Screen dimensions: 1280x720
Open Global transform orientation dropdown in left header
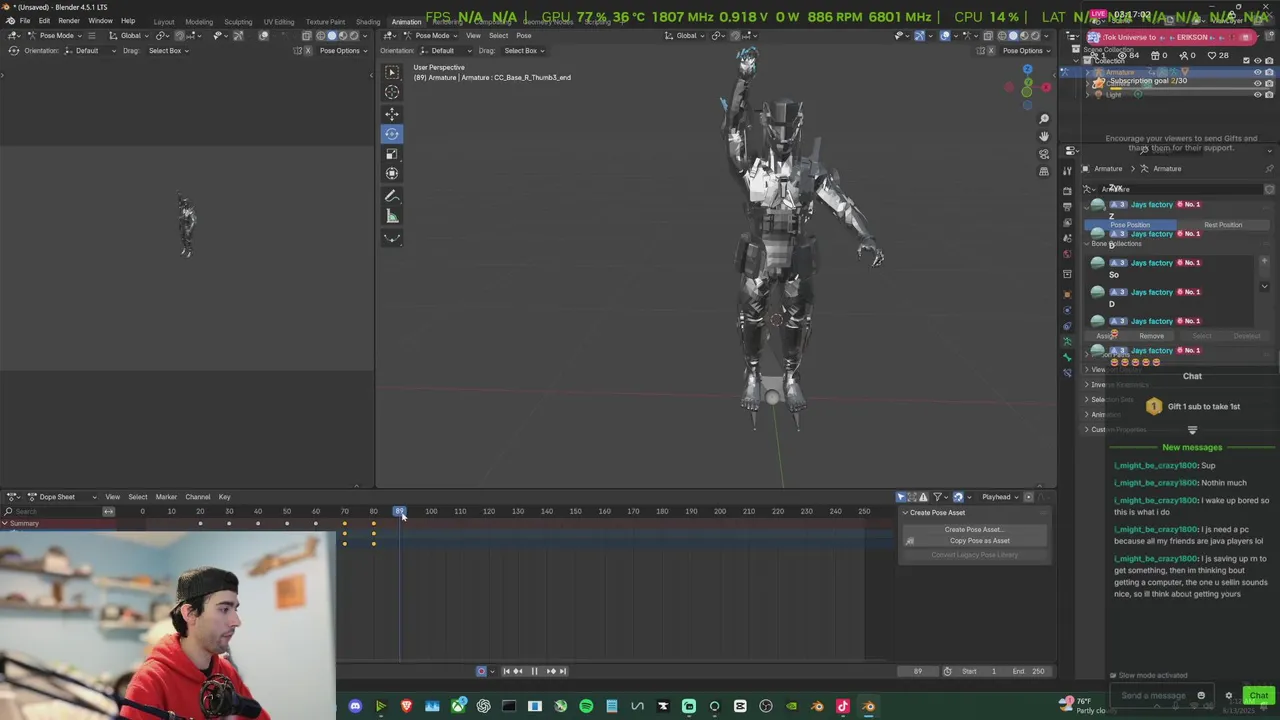127,36
